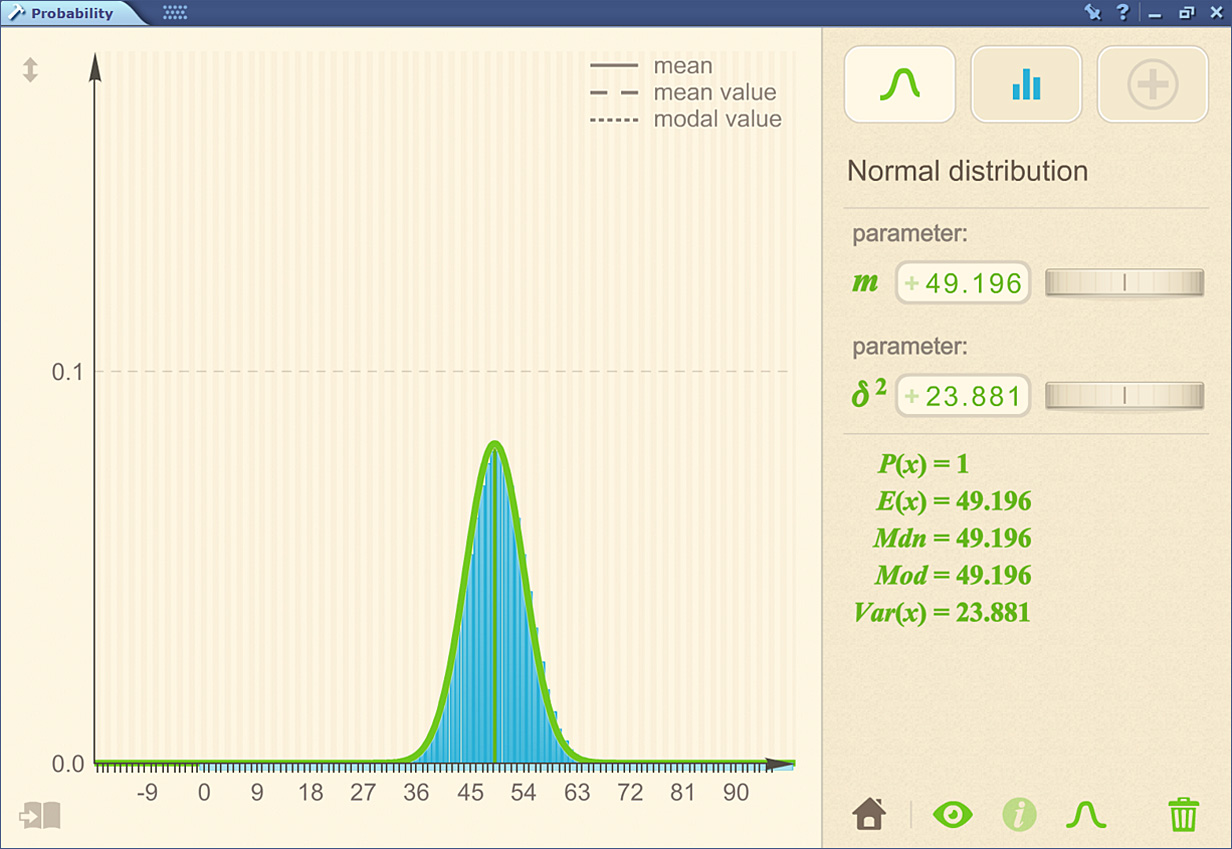Open help with the question mark icon

click(1123, 13)
